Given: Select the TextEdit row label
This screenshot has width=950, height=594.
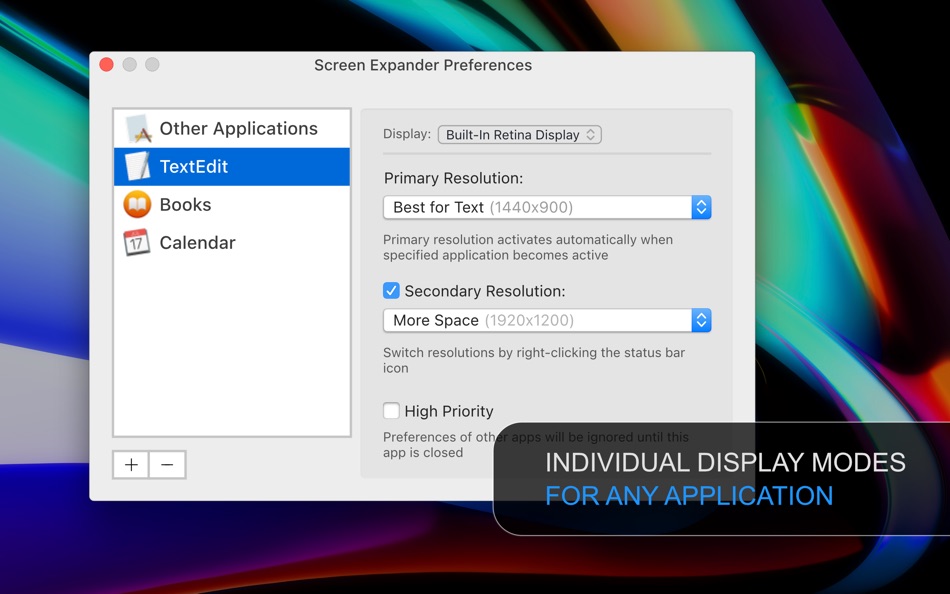Looking at the screenshot, I should pyautogui.click(x=194, y=167).
